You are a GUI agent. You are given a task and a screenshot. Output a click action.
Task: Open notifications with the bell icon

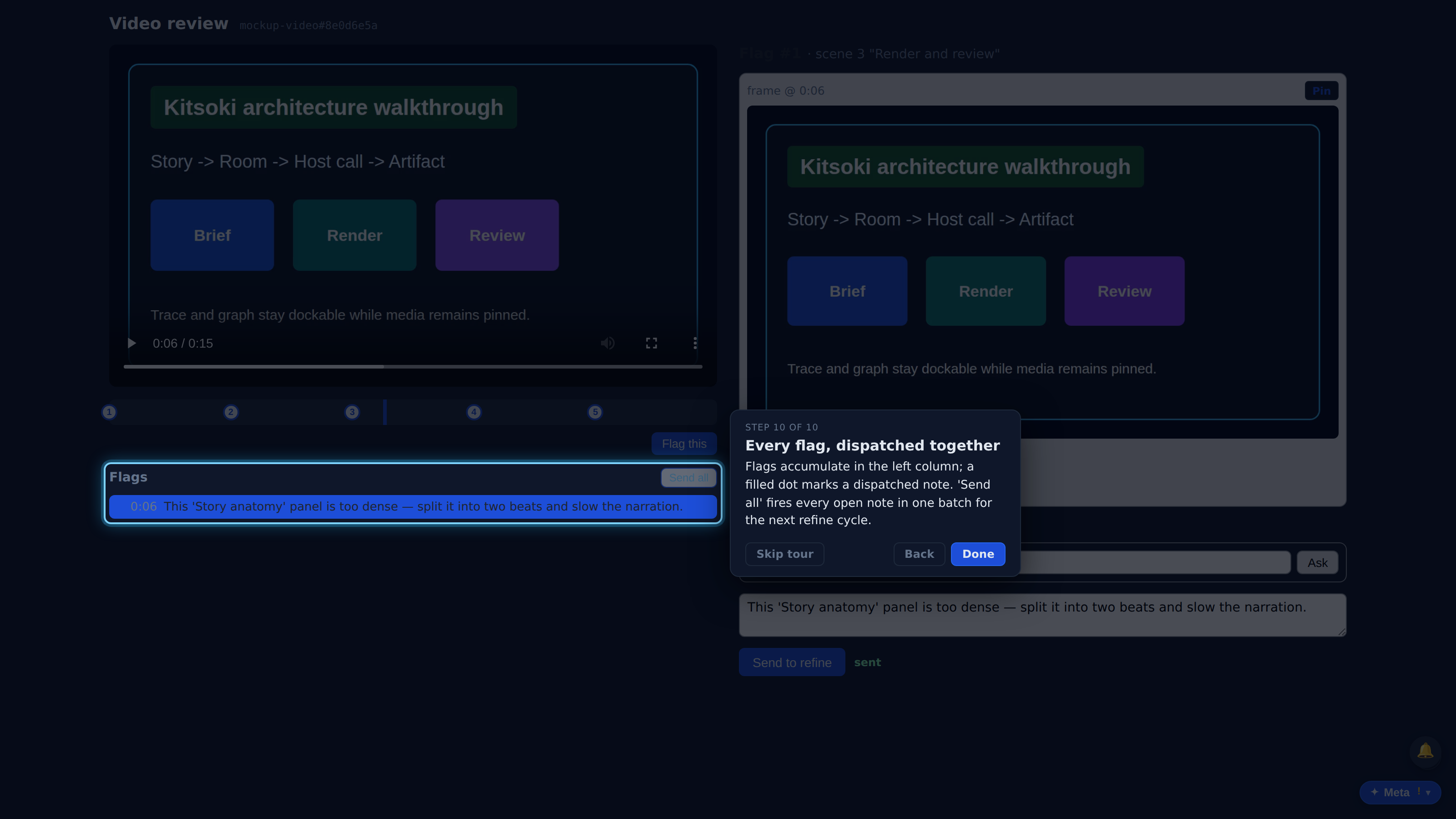pos(1425,751)
